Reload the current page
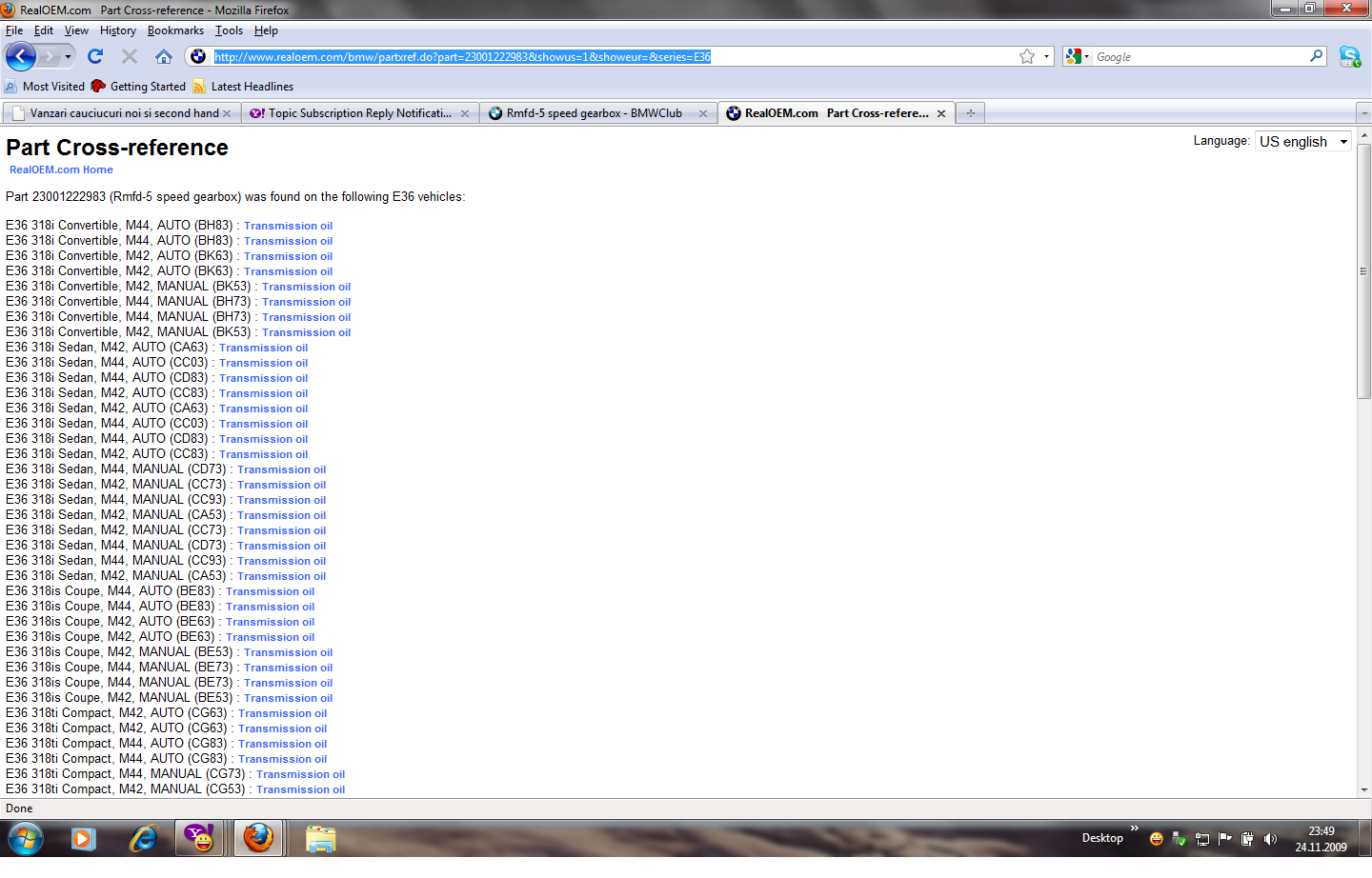This screenshot has width=1372, height=878. point(95,57)
